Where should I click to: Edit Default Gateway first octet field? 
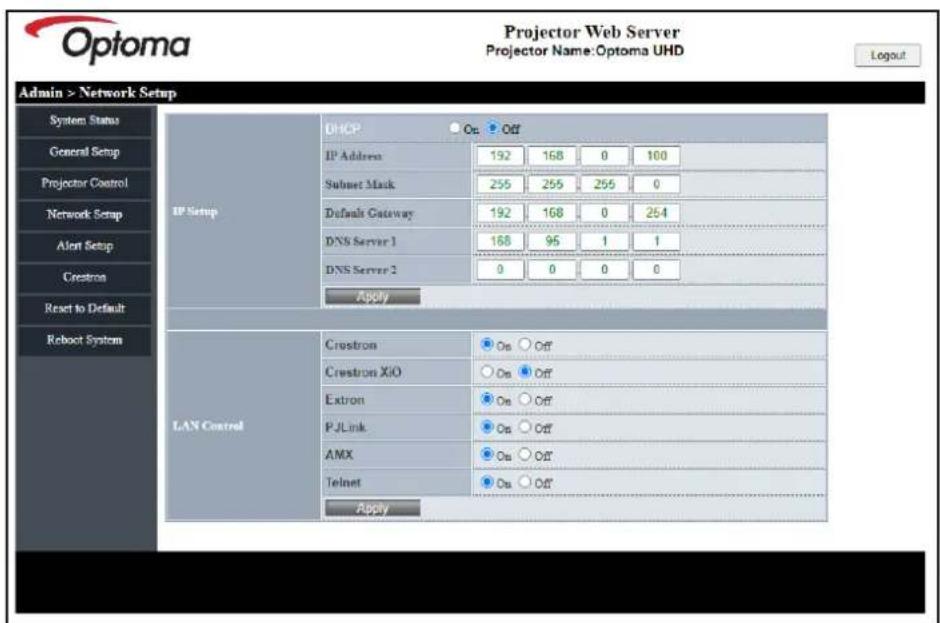point(500,213)
